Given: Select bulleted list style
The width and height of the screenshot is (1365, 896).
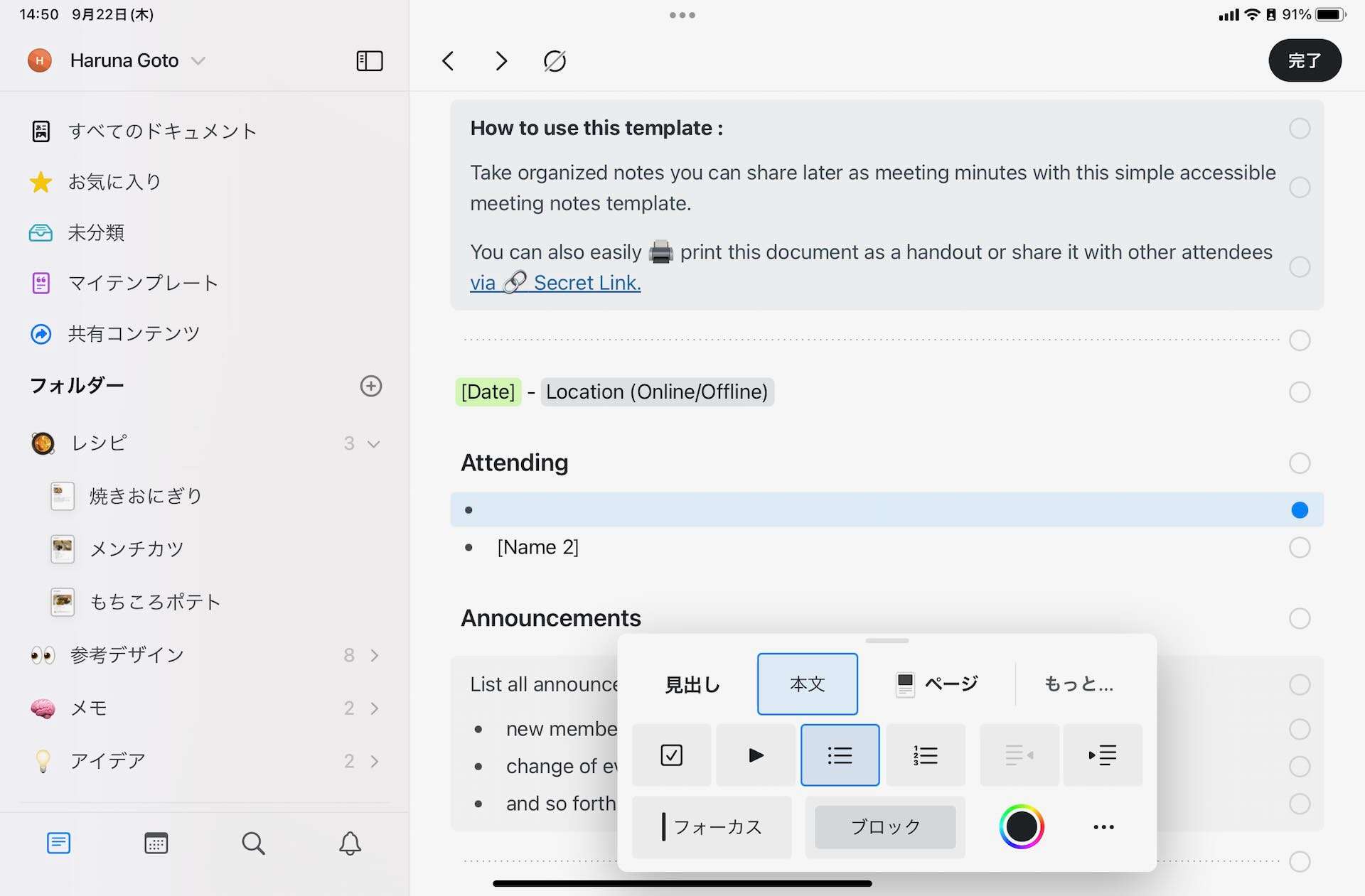Looking at the screenshot, I should point(840,755).
